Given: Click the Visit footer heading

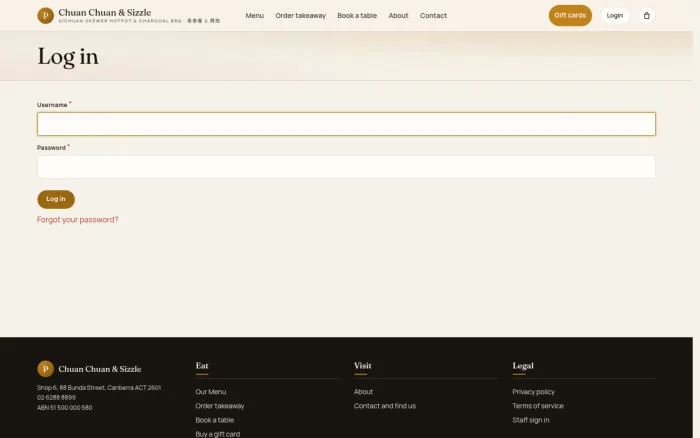Looking at the screenshot, I should 362,366.
